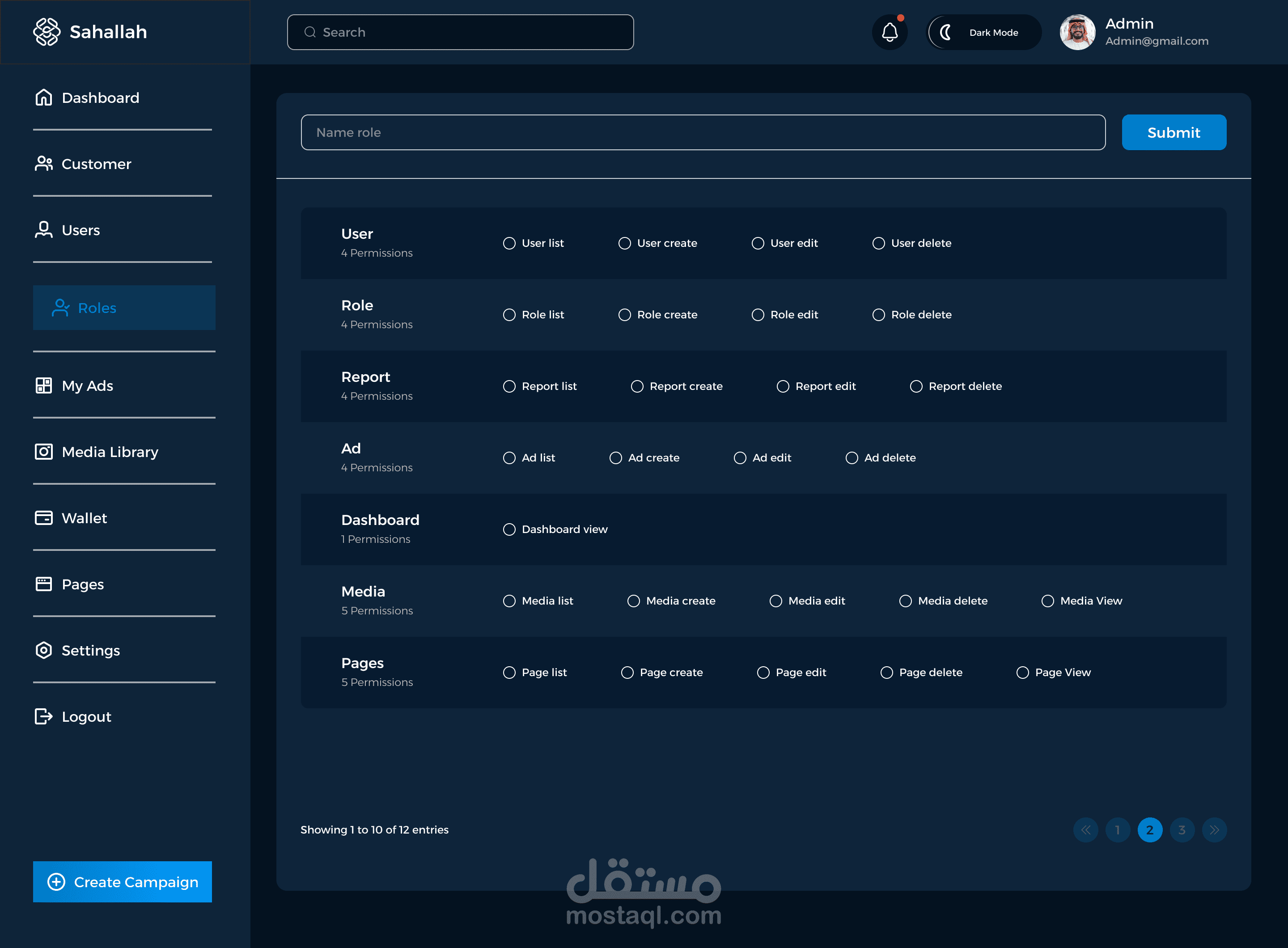
Task: Click the My Ads grid icon
Action: click(44, 385)
